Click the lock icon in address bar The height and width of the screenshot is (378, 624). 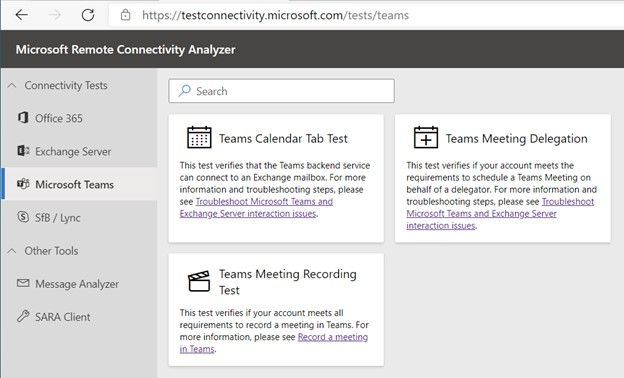[125, 15]
